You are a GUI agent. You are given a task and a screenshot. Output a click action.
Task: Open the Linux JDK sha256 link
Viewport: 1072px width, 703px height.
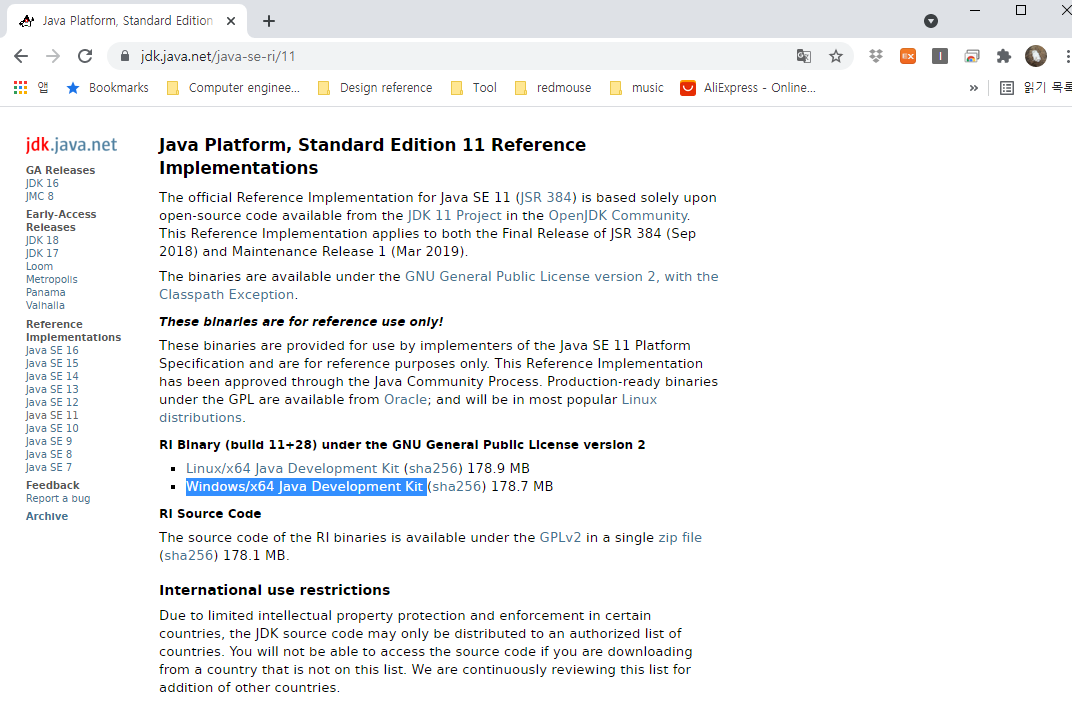(x=433, y=468)
